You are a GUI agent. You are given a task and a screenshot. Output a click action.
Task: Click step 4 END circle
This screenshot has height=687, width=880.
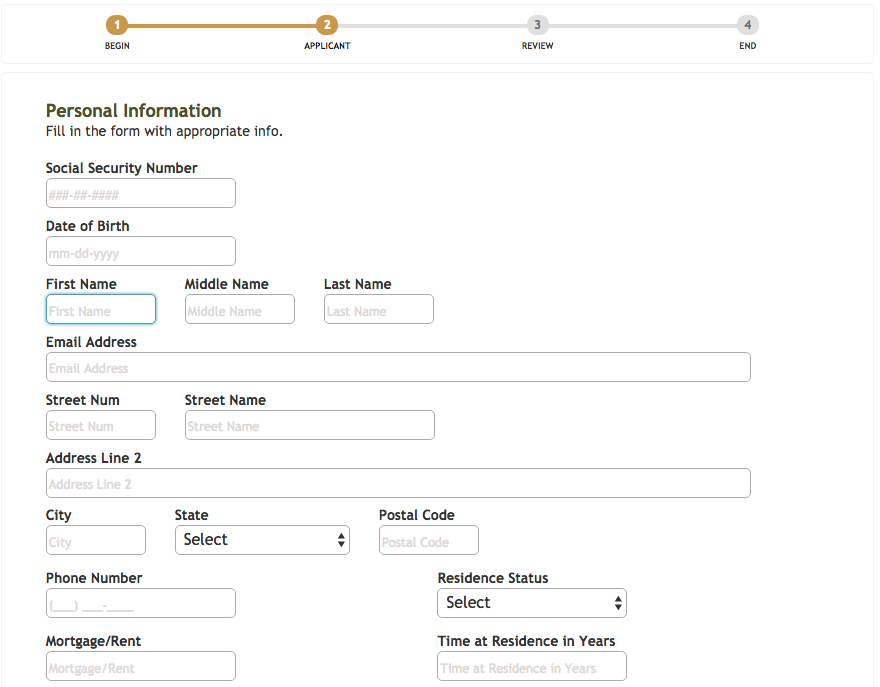tap(748, 25)
